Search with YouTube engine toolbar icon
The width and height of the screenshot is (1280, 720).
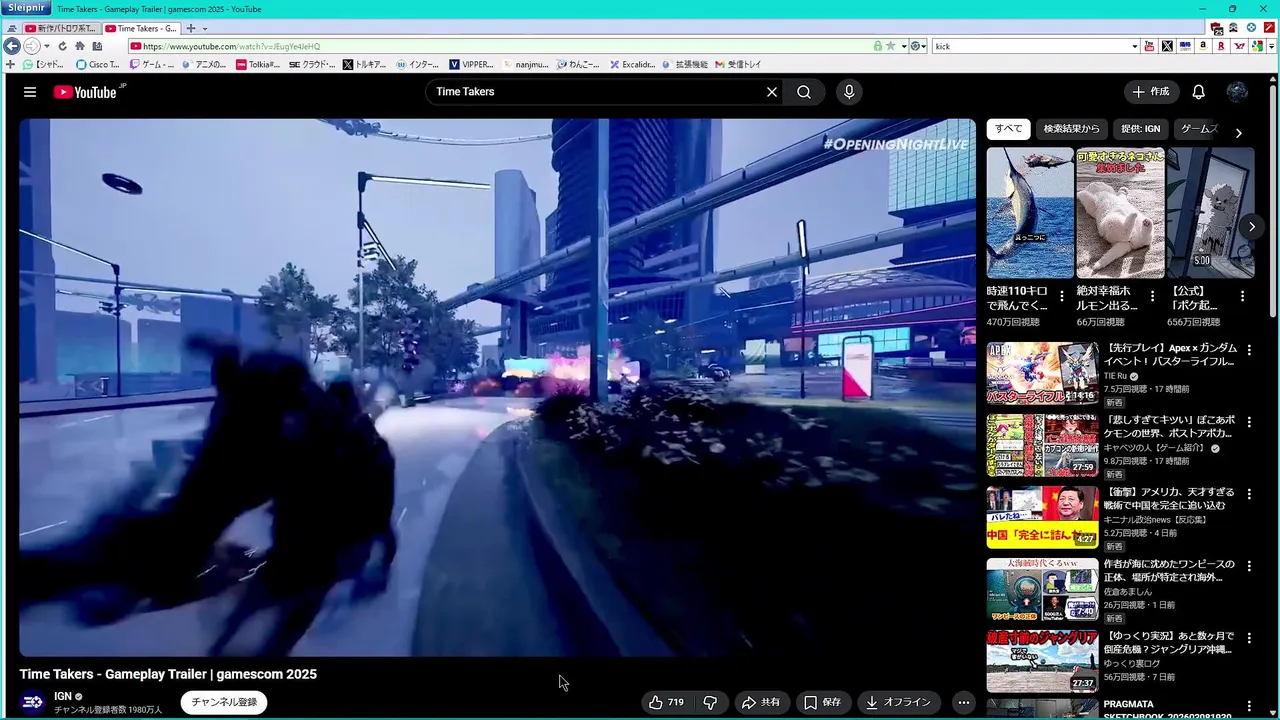(x=1149, y=46)
